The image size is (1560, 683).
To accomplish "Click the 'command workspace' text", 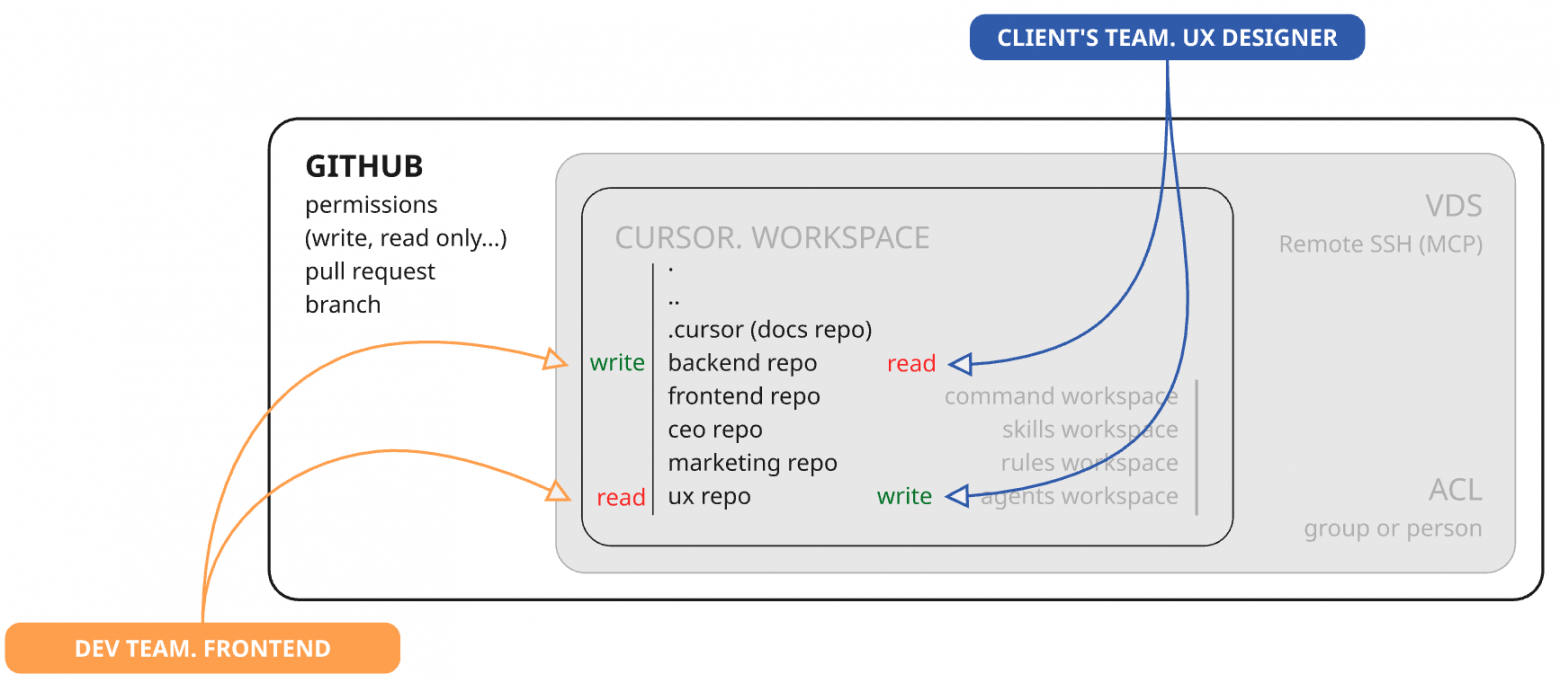I will coord(1061,397).
